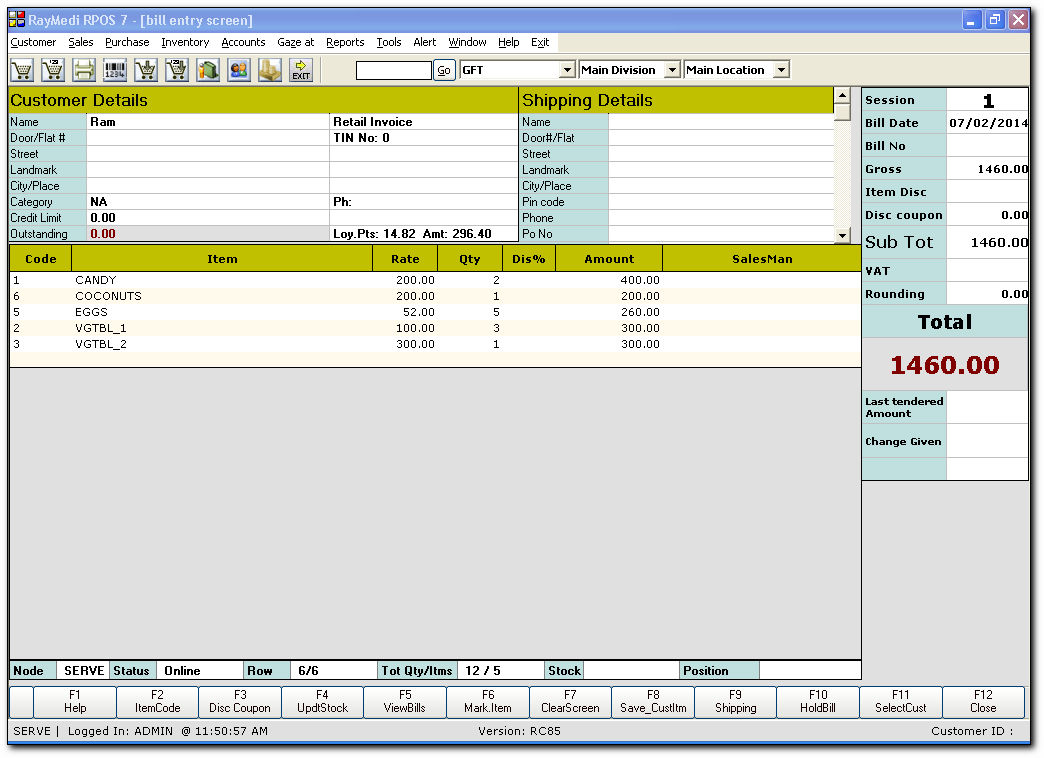Screen dimensions: 1044x758
Task: Click the barcode 1234 toolbar icon
Action: click(115, 70)
